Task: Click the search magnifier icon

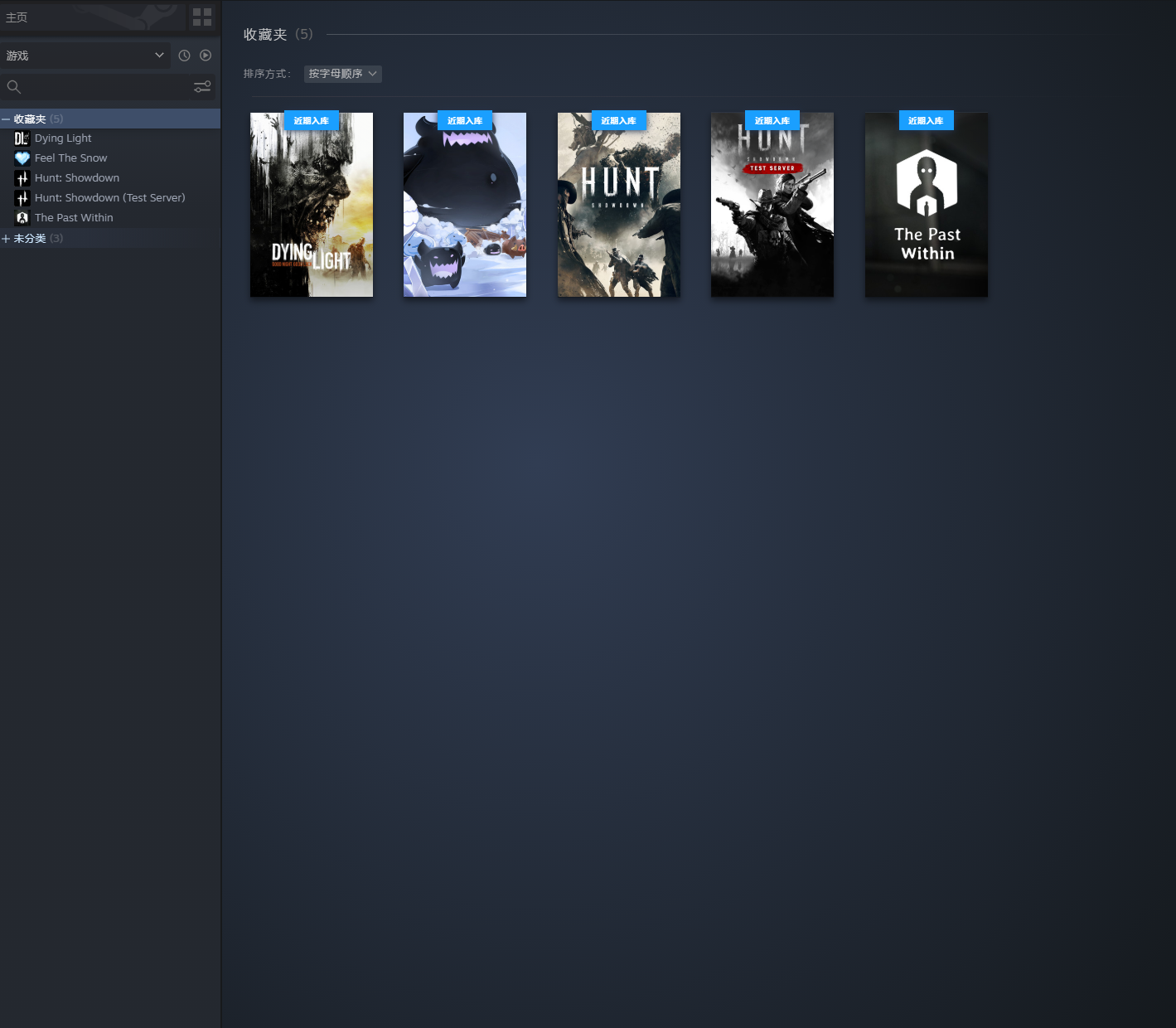Action: click(14, 87)
